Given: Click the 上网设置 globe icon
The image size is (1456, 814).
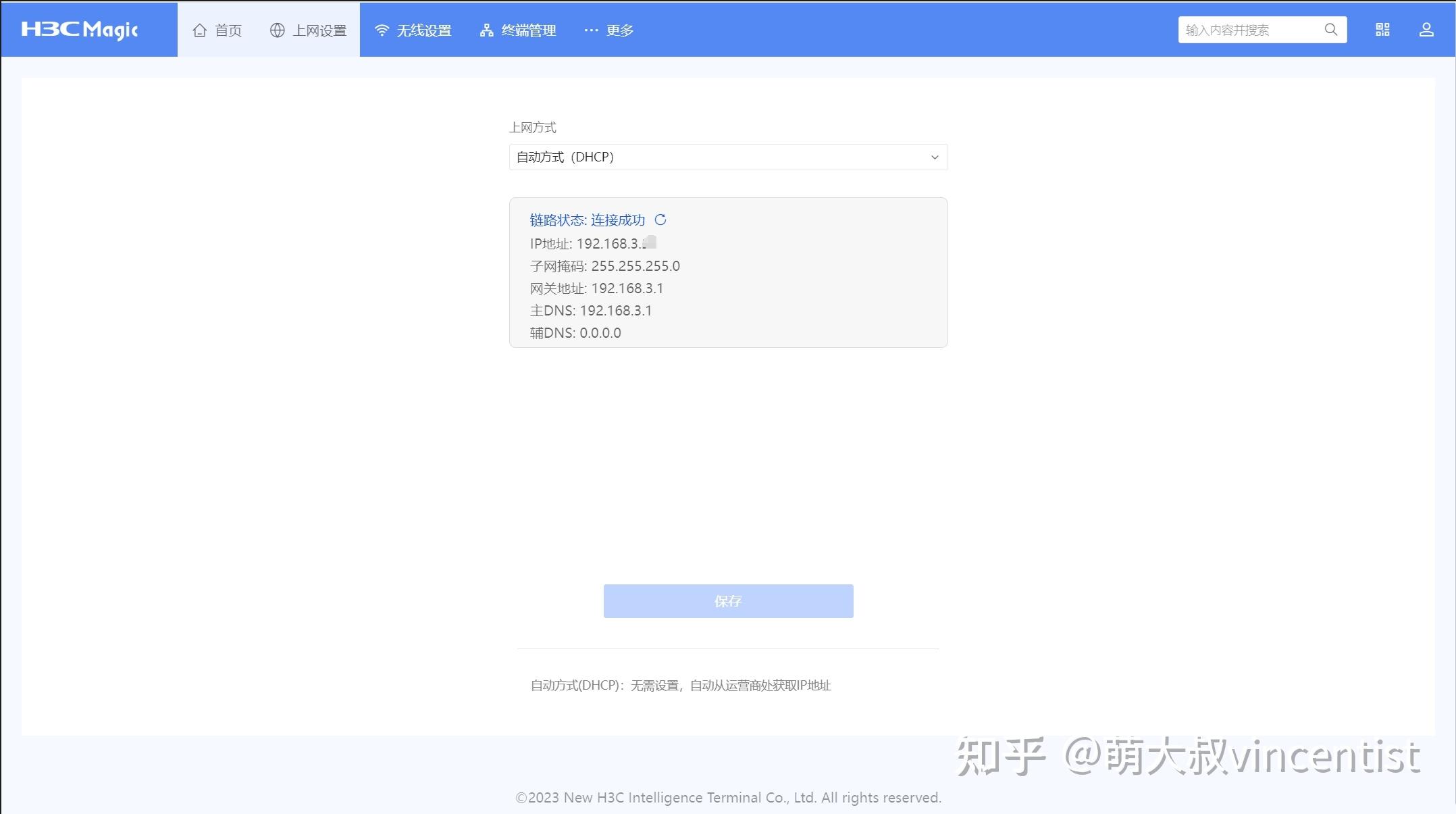Looking at the screenshot, I should point(277,29).
